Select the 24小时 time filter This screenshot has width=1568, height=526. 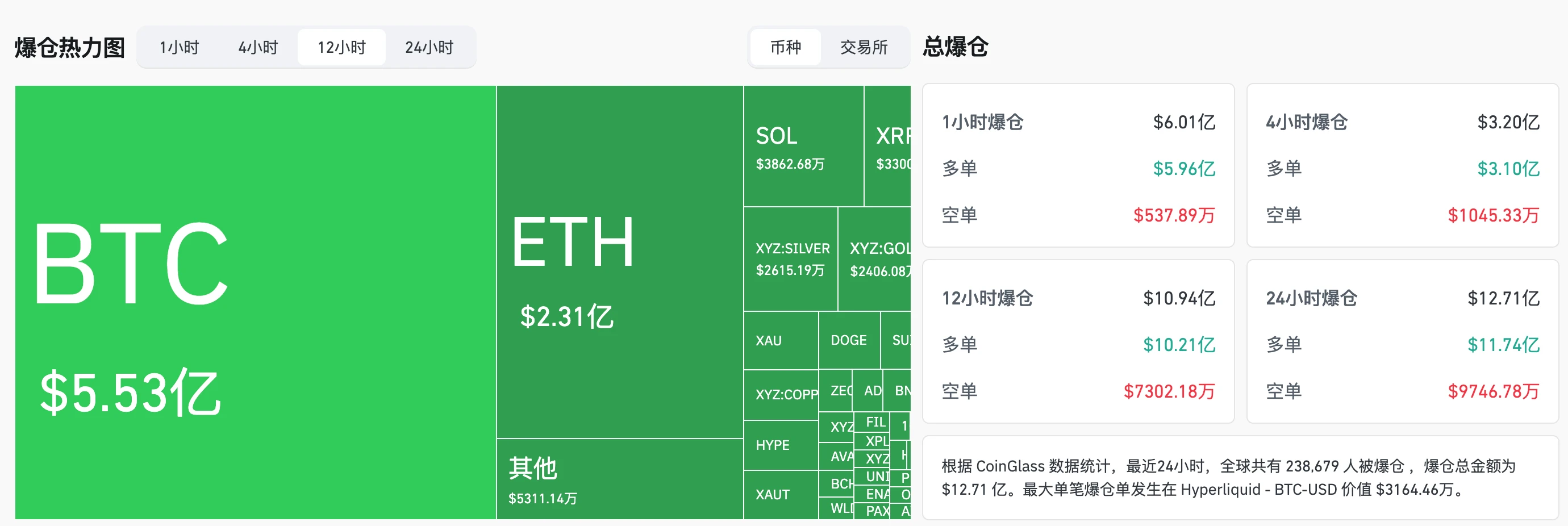[x=432, y=47]
